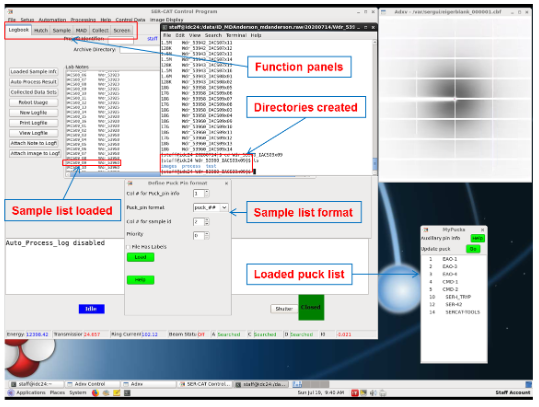539x407 pixels.
Task: Click the Robot Usage button
Action: 33,102
